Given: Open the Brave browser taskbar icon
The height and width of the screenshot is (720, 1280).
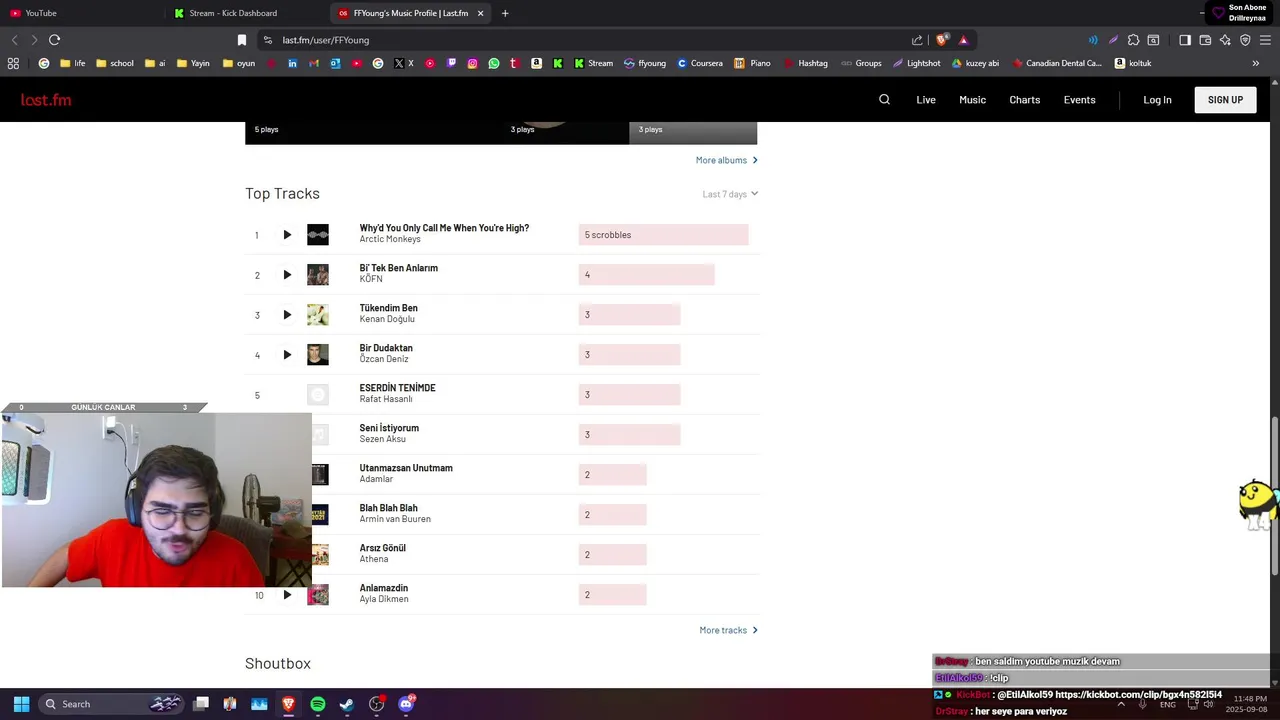Looking at the screenshot, I should pos(289,704).
